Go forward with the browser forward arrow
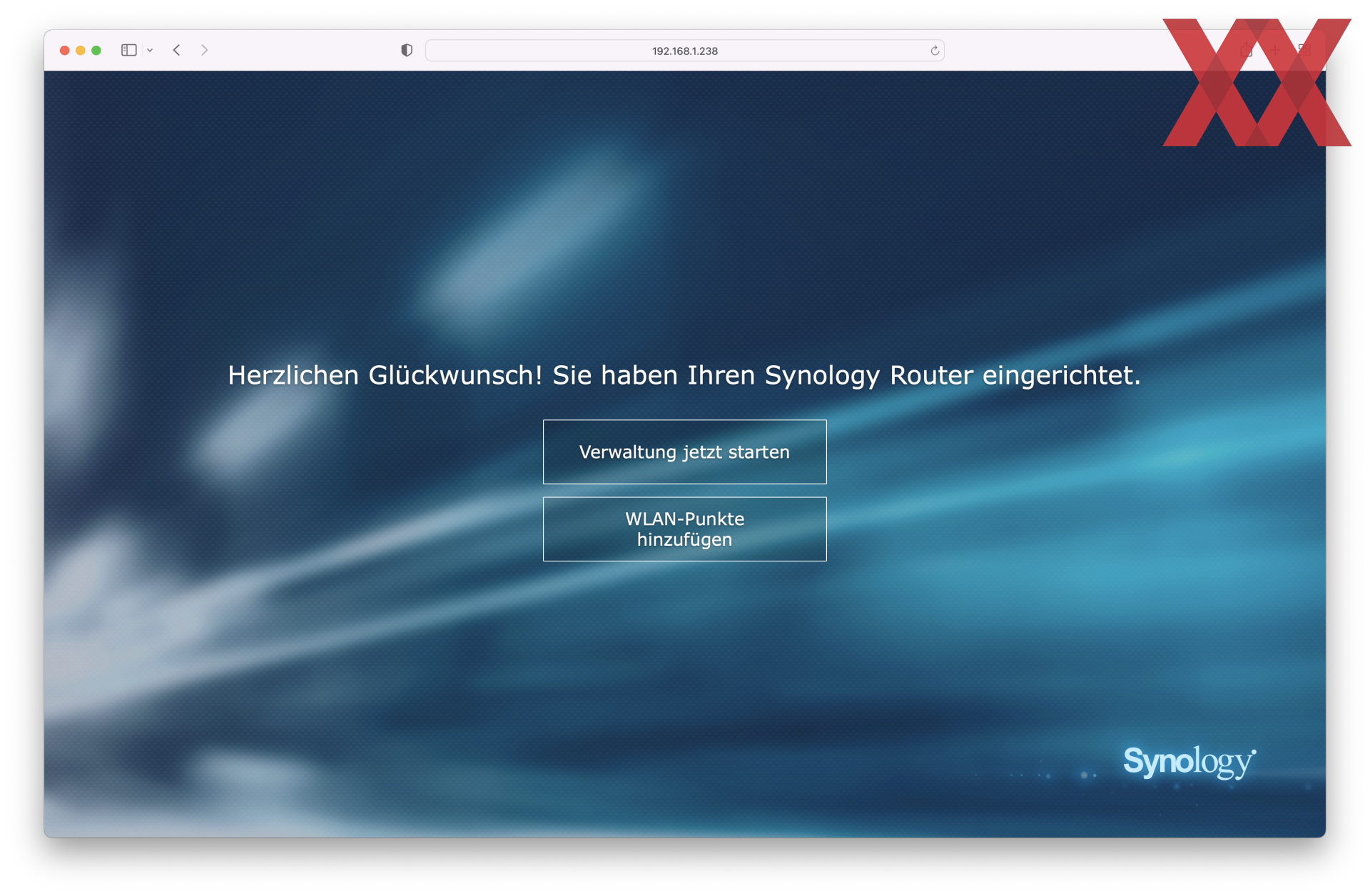Image resolution: width=1370 pixels, height=896 pixels. [205, 50]
